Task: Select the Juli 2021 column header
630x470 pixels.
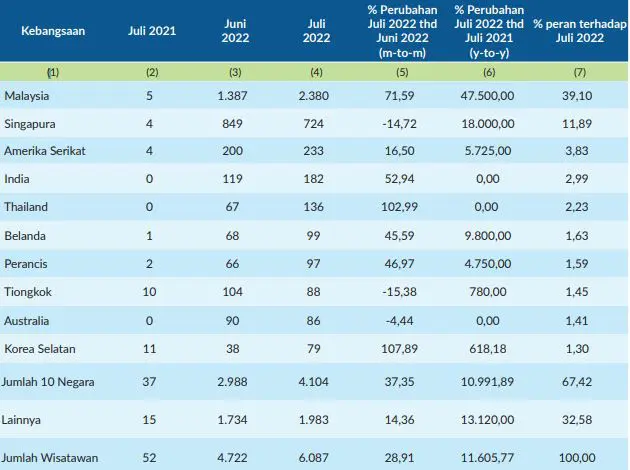Action: coord(152,30)
